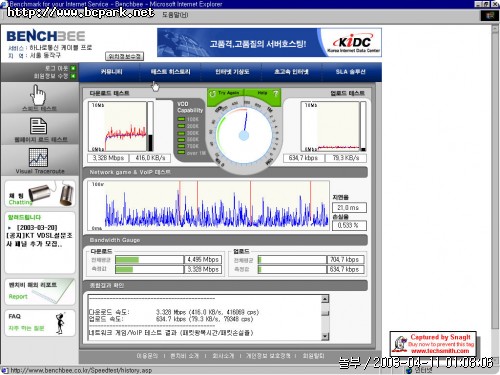This screenshot has width=500, height=375.
Task: Click the Visual Traceroute label
Action: (x=40, y=171)
